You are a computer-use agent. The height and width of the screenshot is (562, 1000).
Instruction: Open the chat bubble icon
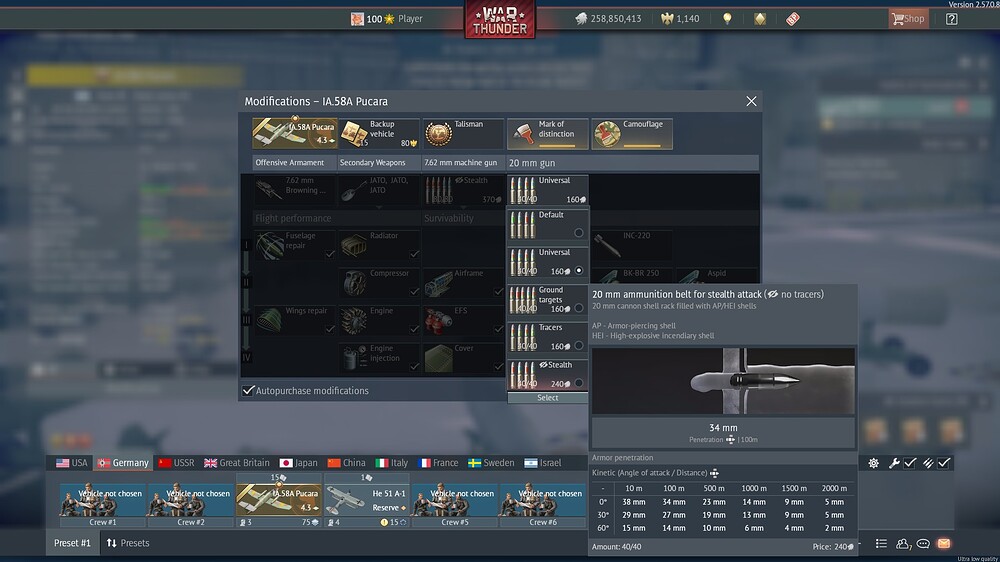(923, 544)
